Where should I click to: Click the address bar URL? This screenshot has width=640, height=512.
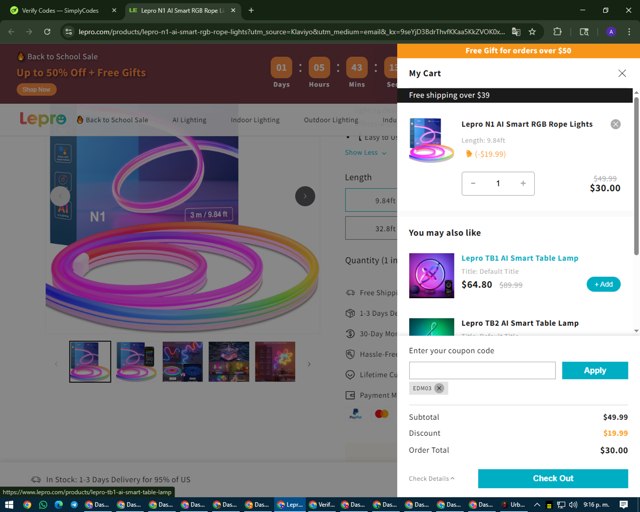(291, 32)
